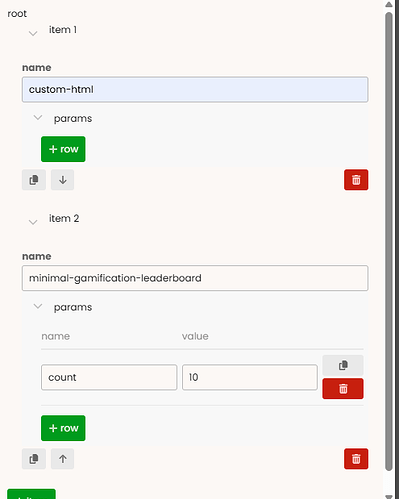The height and width of the screenshot is (499, 399).
Task: Add a row to custom-html params
Action: (63, 149)
